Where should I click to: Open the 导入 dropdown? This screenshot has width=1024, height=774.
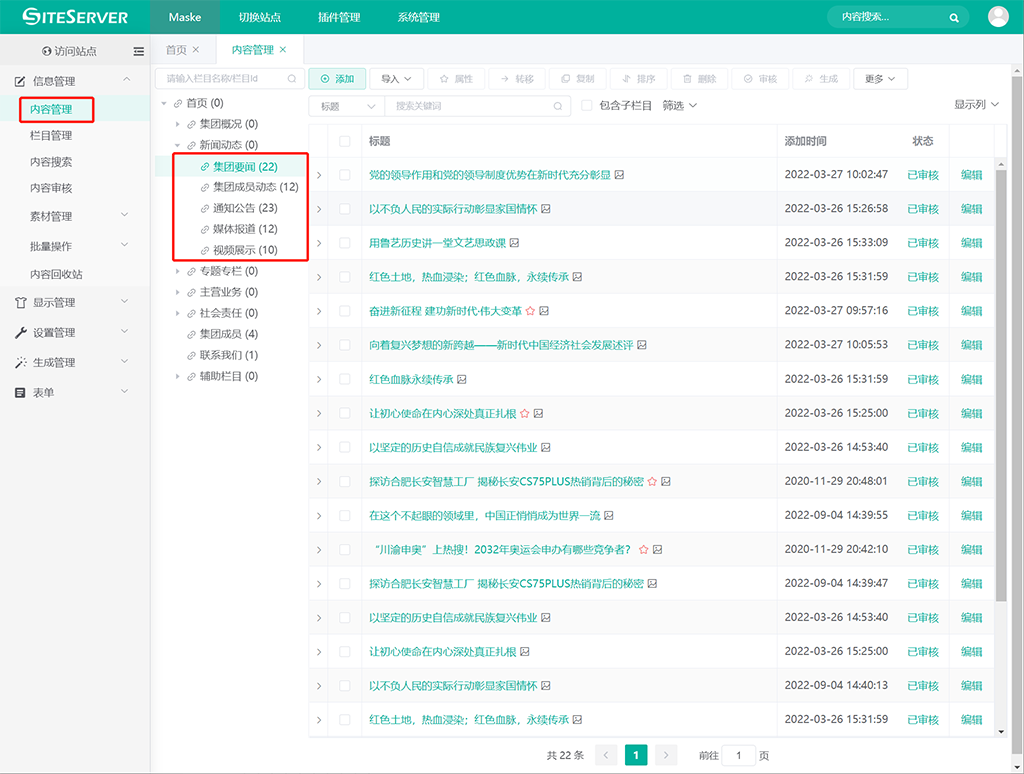(397, 78)
